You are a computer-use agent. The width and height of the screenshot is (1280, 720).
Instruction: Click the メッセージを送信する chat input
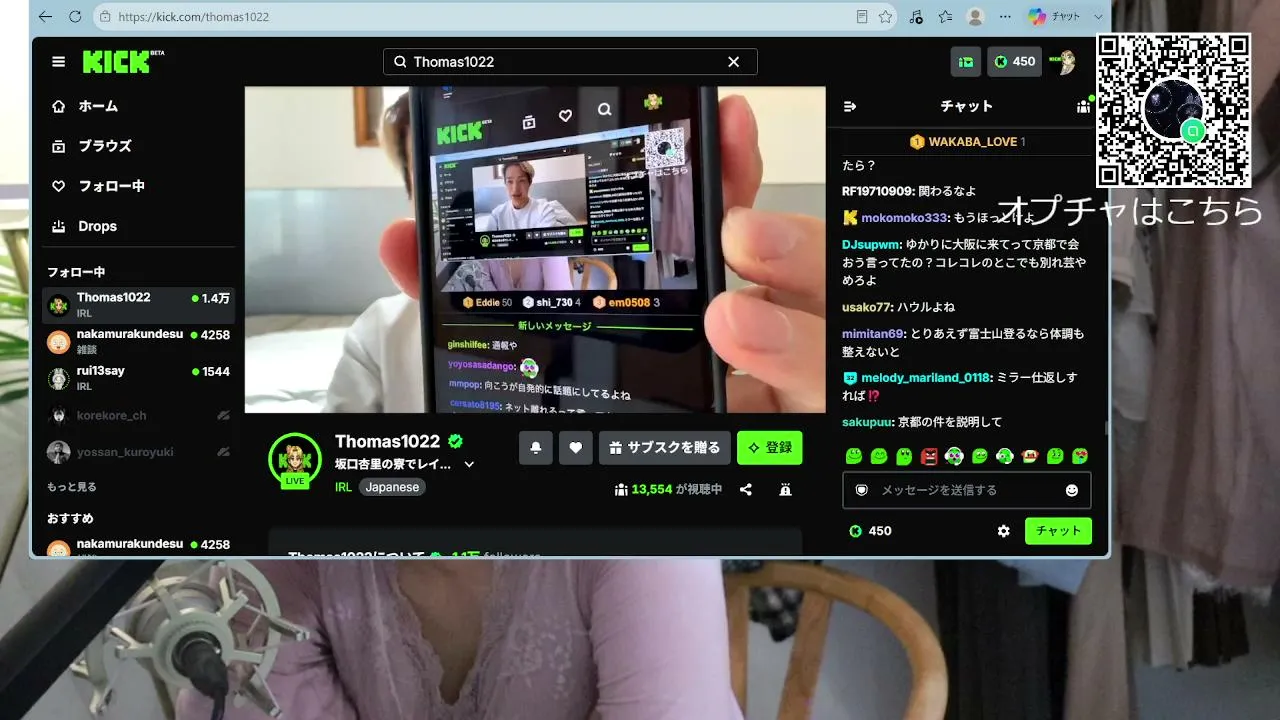pyautogui.click(x=966, y=490)
